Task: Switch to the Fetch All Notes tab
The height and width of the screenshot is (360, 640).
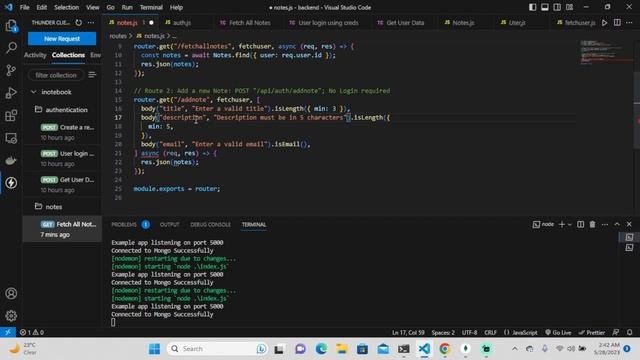Action: pos(249,22)
